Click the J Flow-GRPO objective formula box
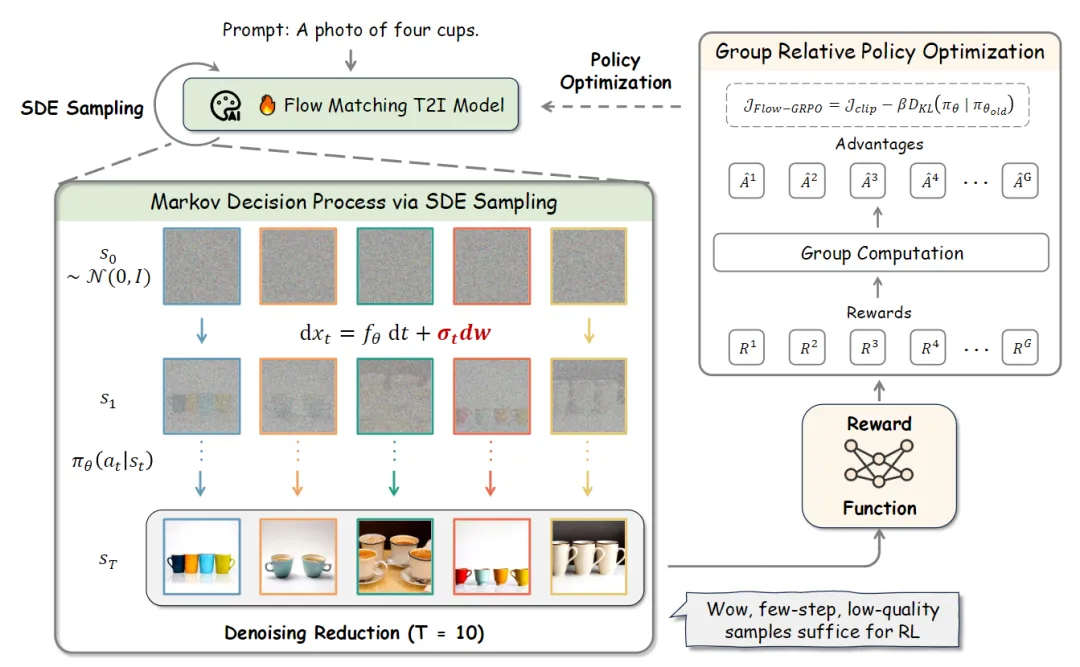 click(878, 105)
